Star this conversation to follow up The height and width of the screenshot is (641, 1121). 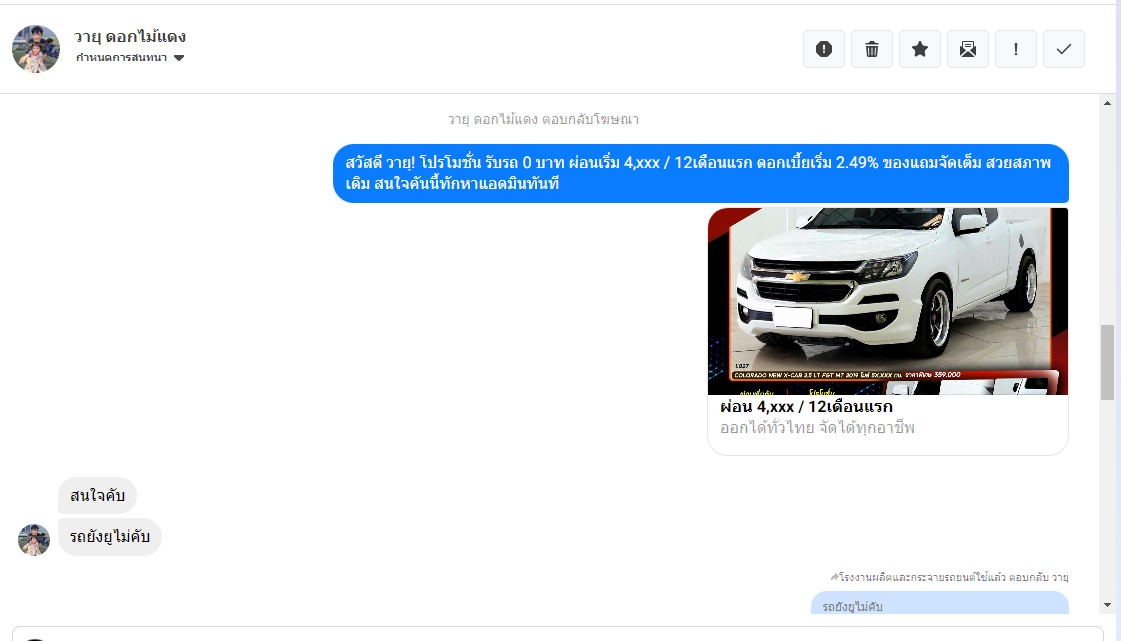point(920,49)
